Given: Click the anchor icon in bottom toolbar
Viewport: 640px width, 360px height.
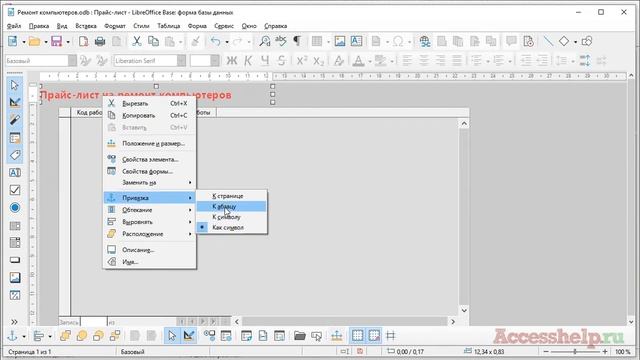Looking at the screenshot, I should point(13,336).
